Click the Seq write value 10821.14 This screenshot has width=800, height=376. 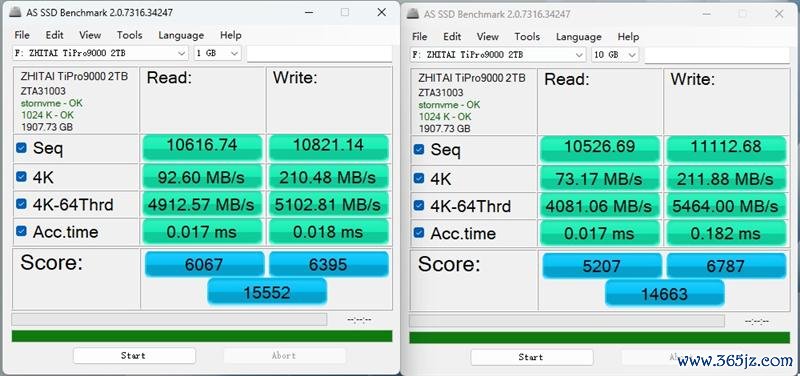(329, 146)
